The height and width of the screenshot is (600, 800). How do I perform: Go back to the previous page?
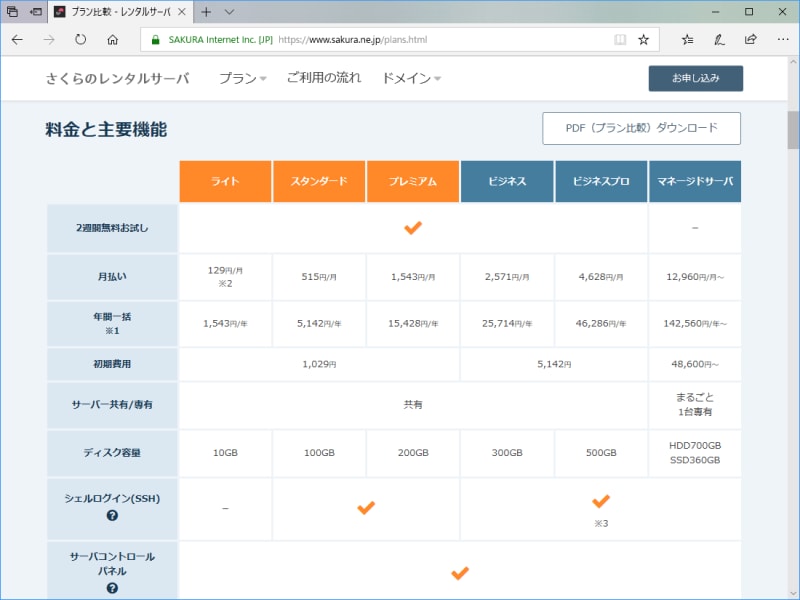17,40
